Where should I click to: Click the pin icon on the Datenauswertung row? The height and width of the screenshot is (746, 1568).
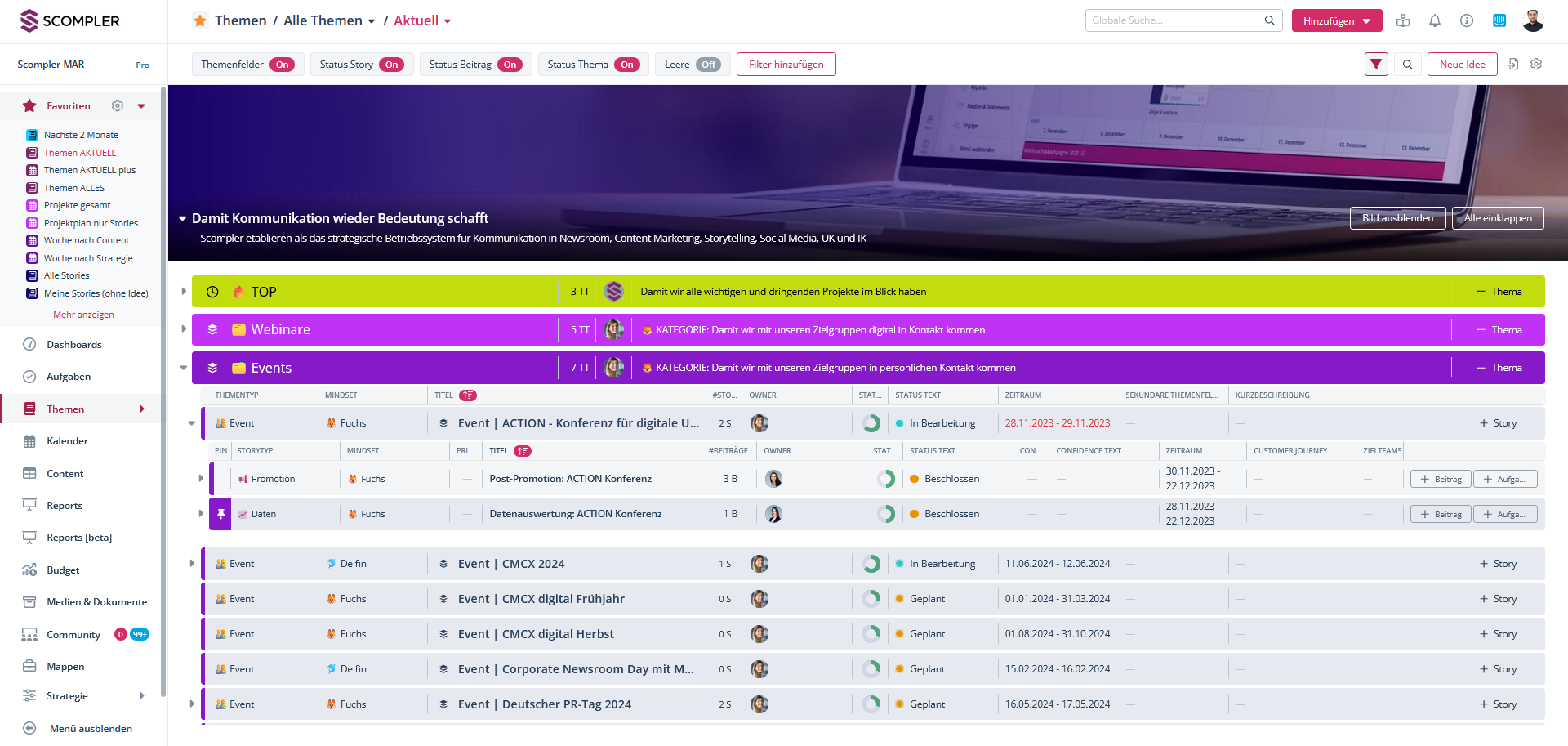pos(220,514)
